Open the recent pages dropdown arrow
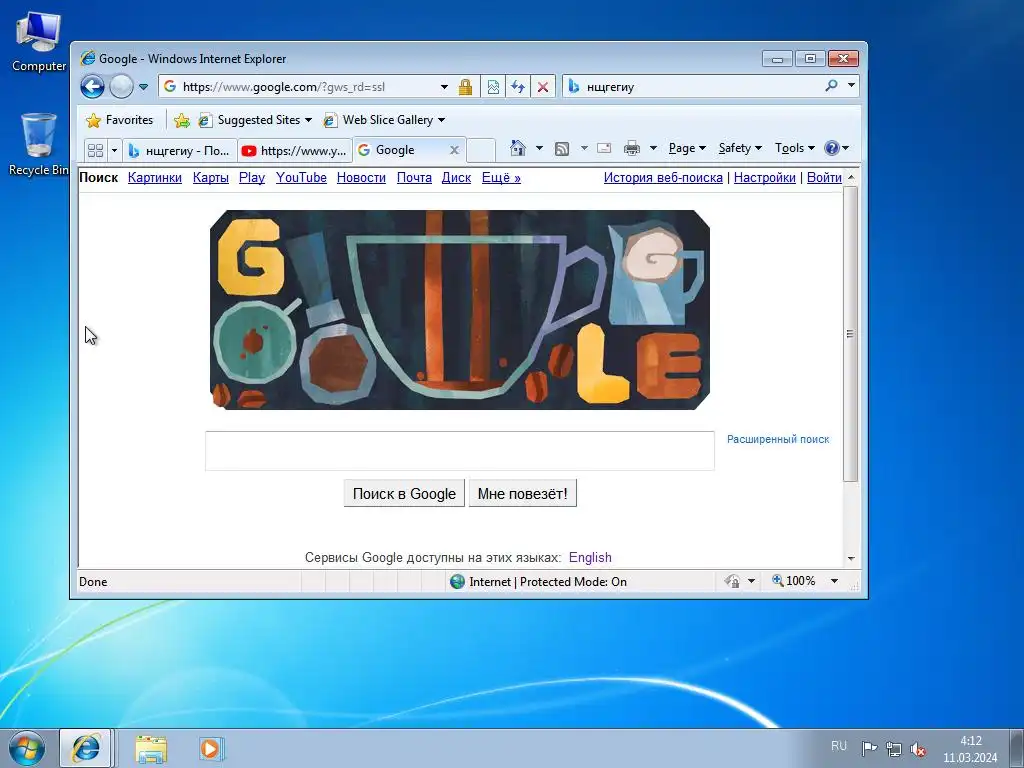The image size is (1024, 768). (144, 86)
